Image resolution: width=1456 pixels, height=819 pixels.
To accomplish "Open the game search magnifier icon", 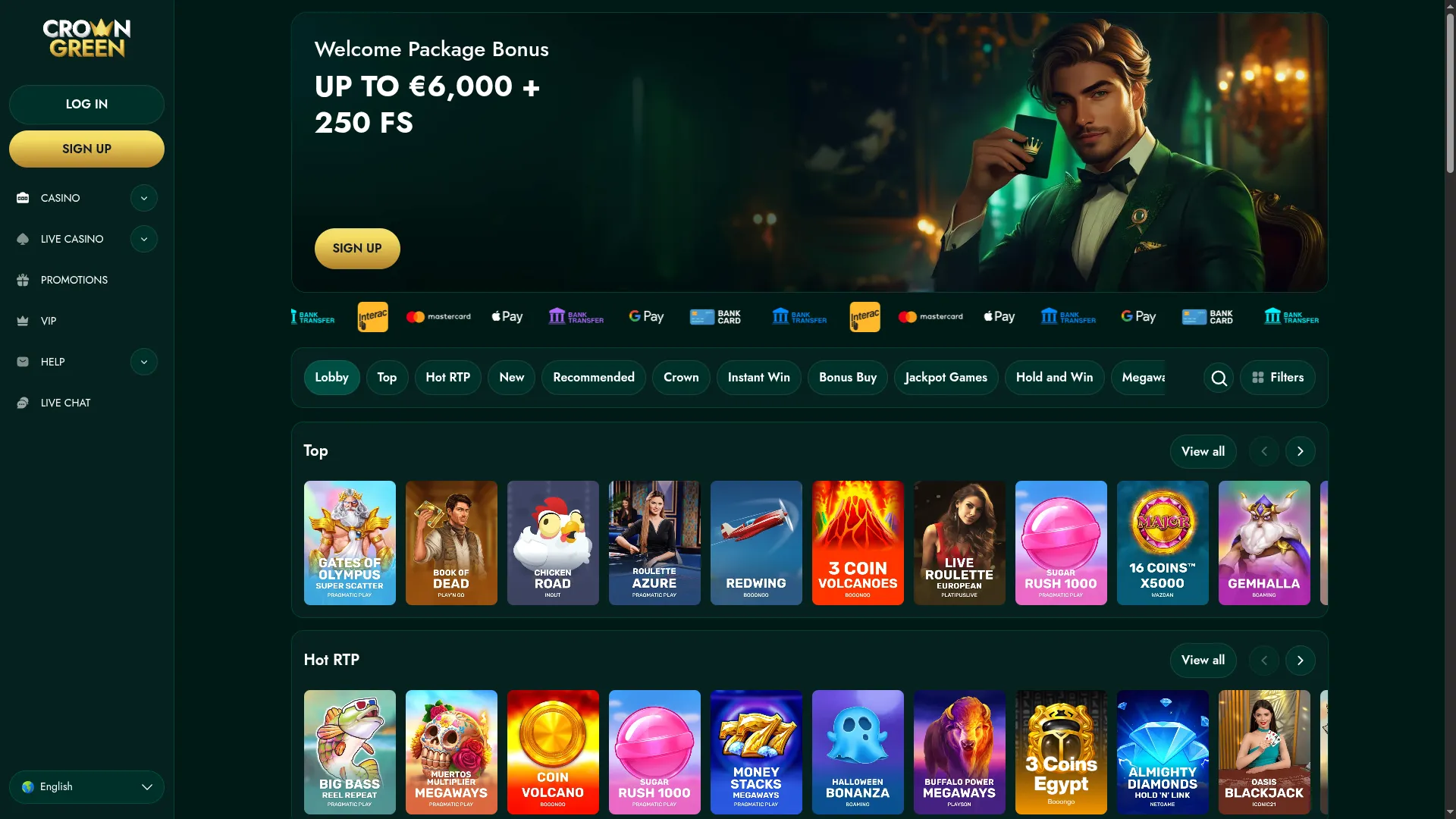I will (1219, 378).
